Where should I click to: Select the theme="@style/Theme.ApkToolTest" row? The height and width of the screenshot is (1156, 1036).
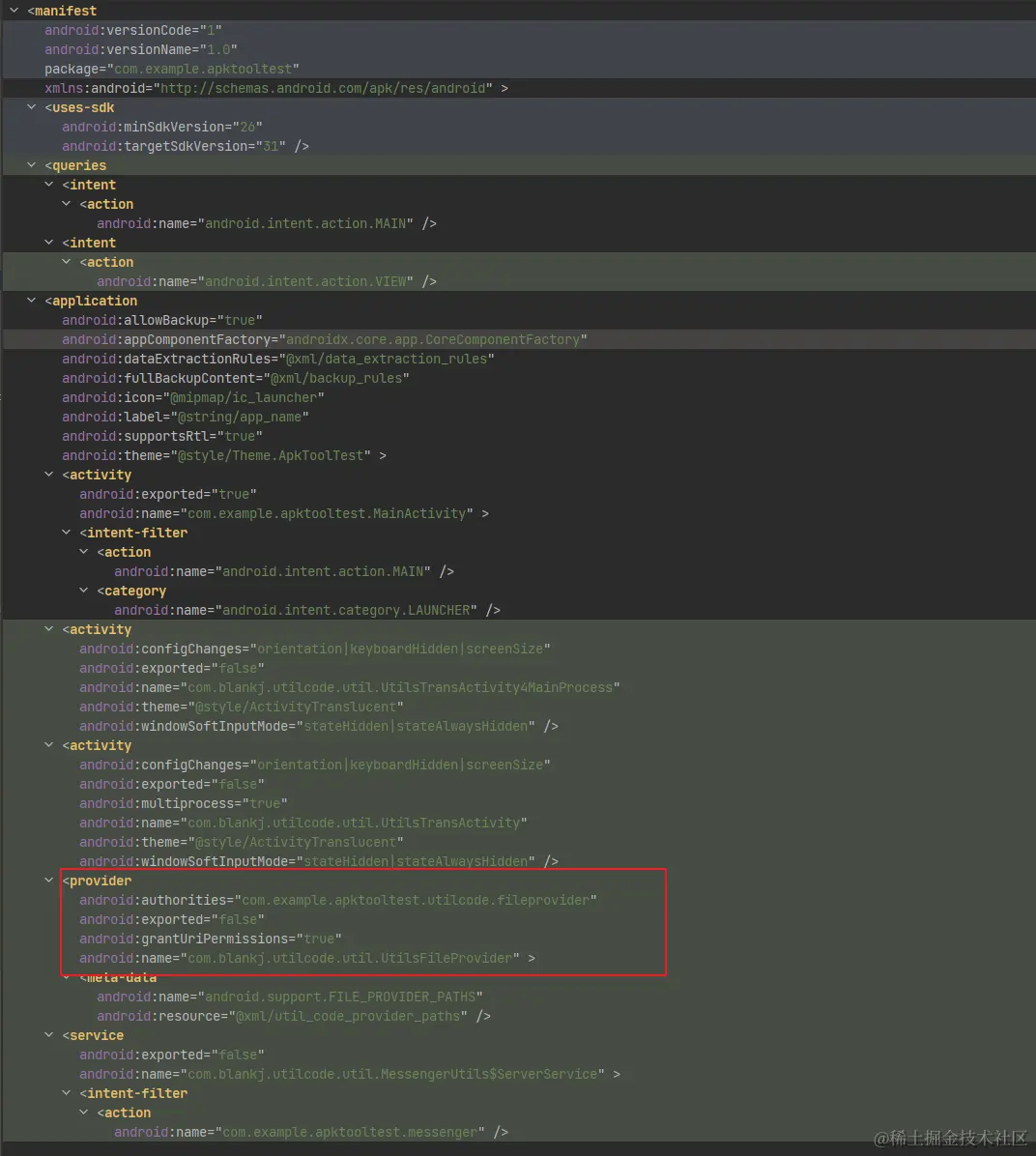(x=518, y=455)
